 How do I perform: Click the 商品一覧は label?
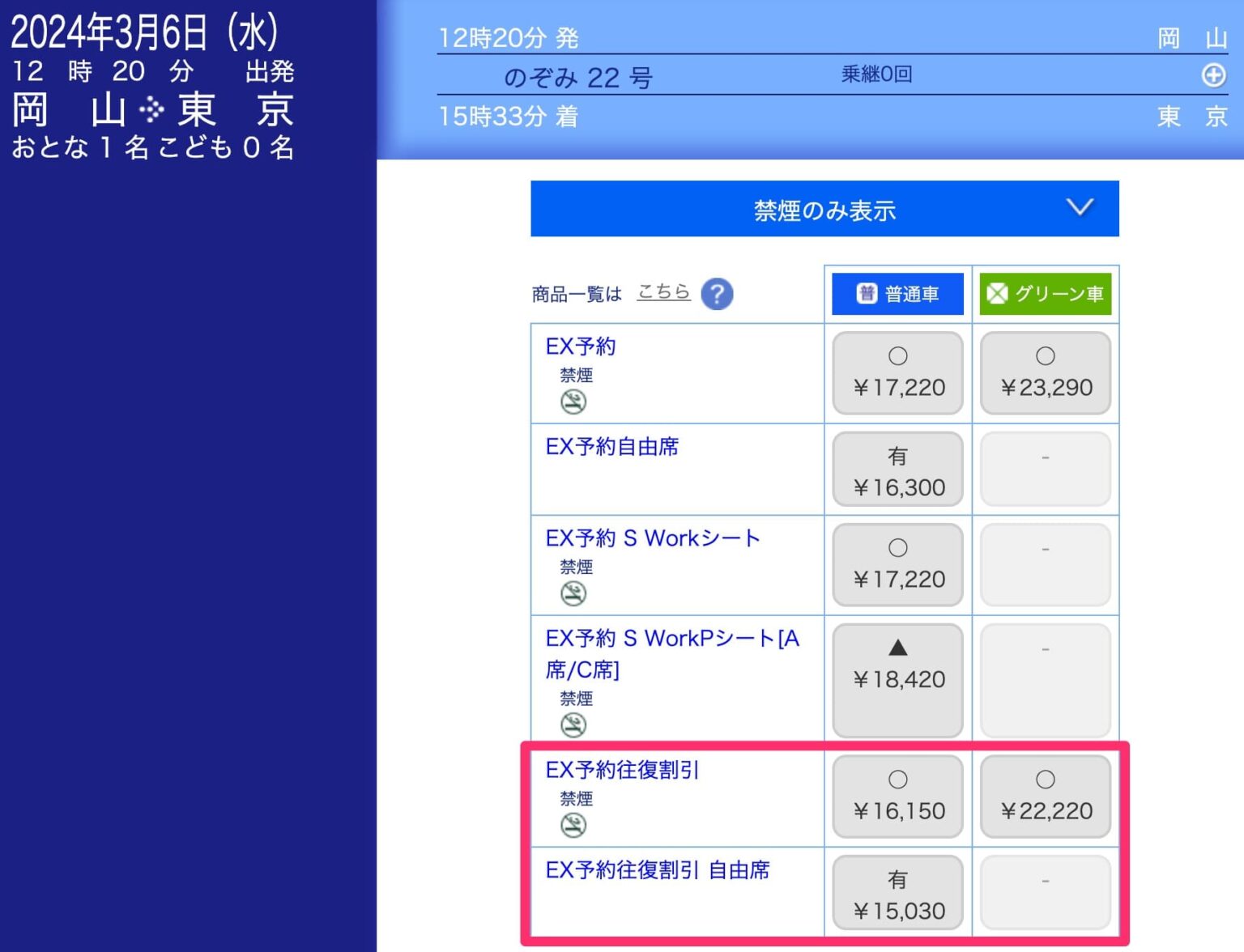[577, 295]
